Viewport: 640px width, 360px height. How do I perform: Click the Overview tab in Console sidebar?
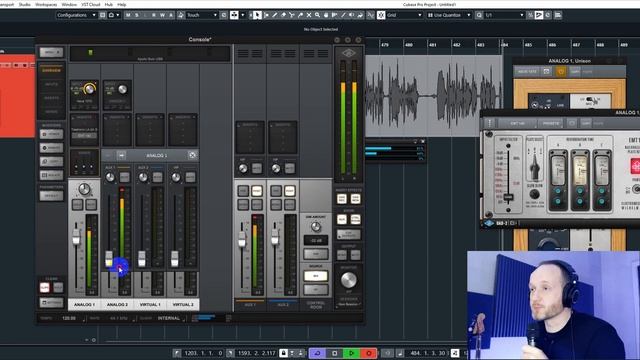point(51,70)
